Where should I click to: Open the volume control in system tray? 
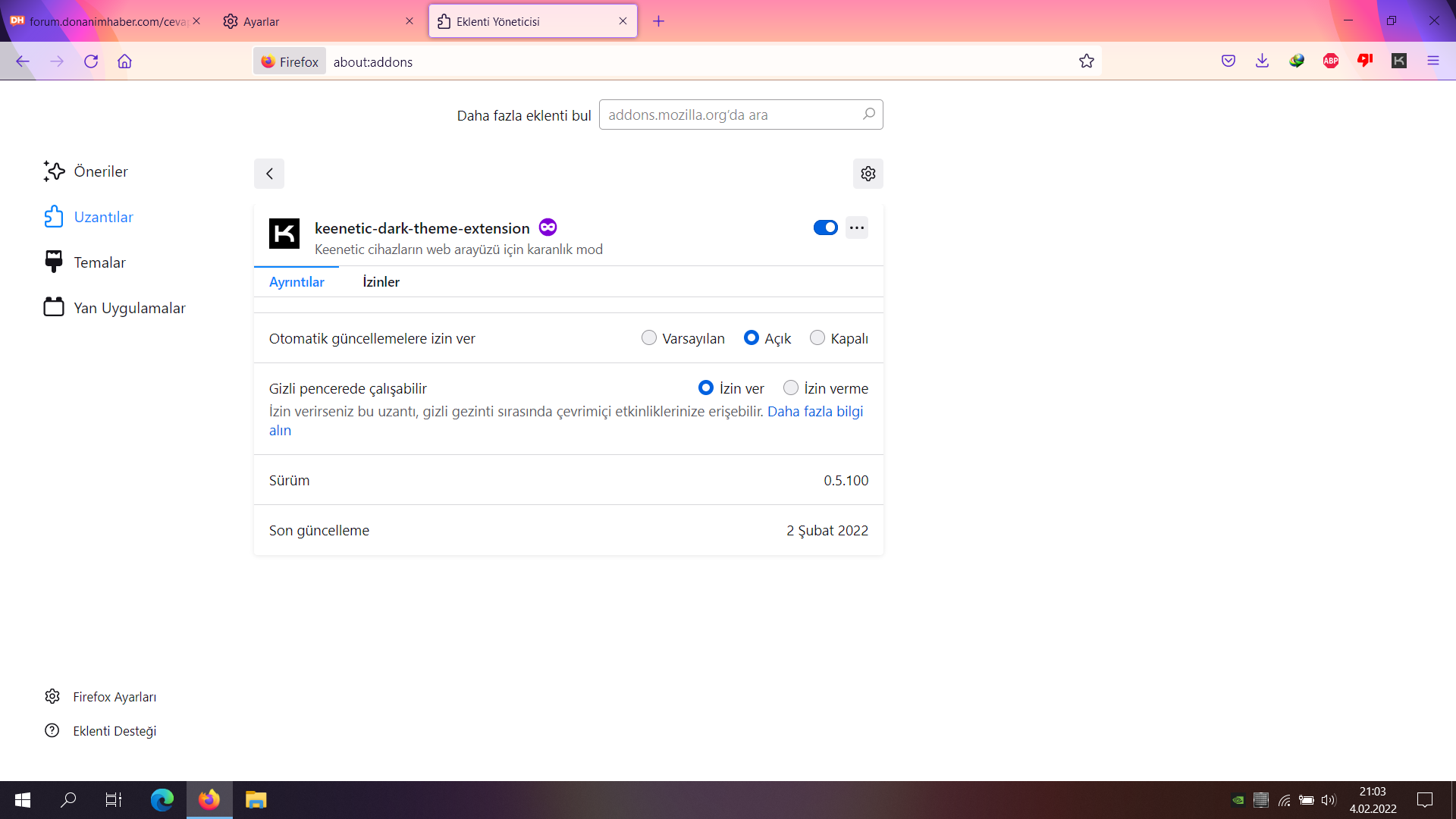(1329, 800)
